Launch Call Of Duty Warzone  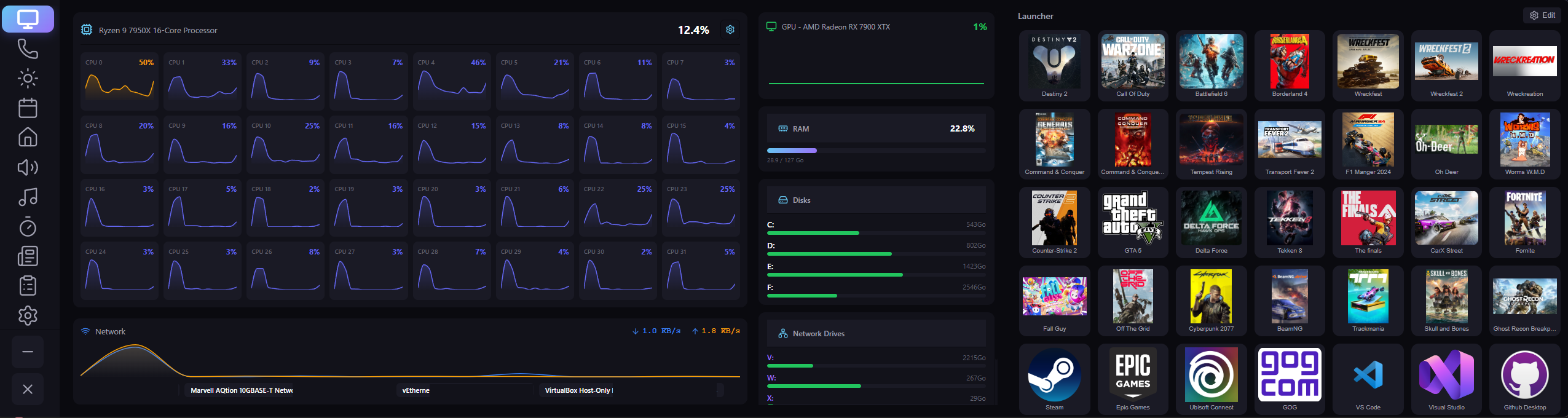pos(1133,65)
